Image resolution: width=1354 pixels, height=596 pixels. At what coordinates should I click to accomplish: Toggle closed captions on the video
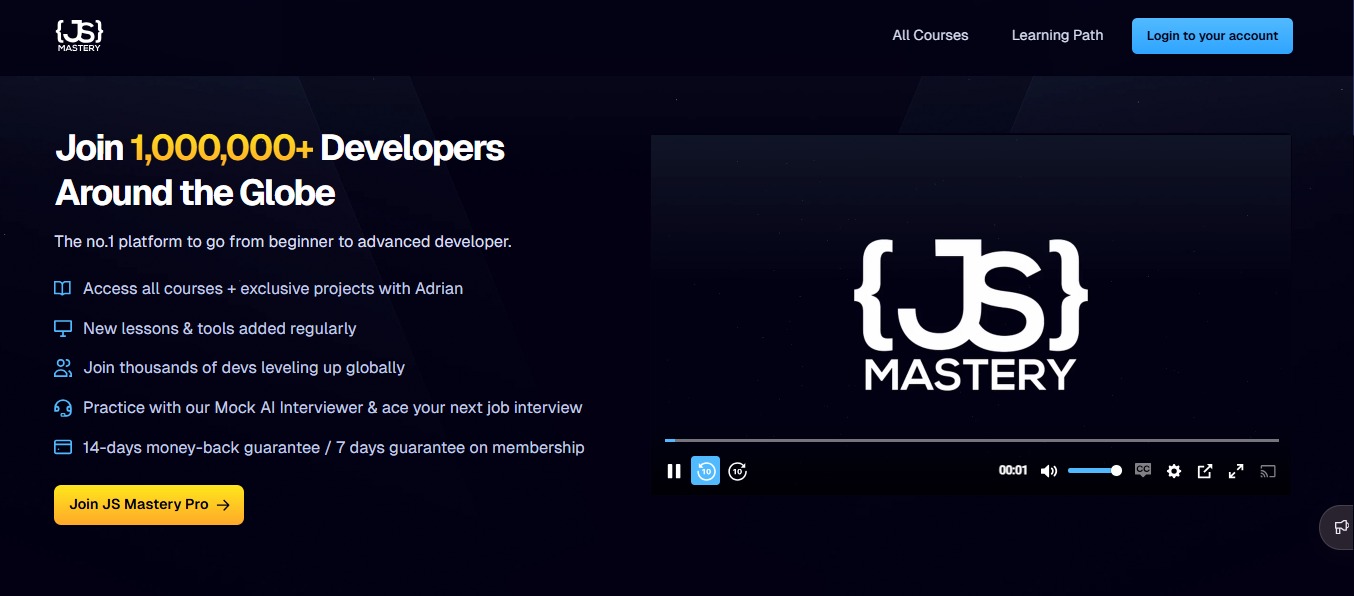click(1143, 470)
